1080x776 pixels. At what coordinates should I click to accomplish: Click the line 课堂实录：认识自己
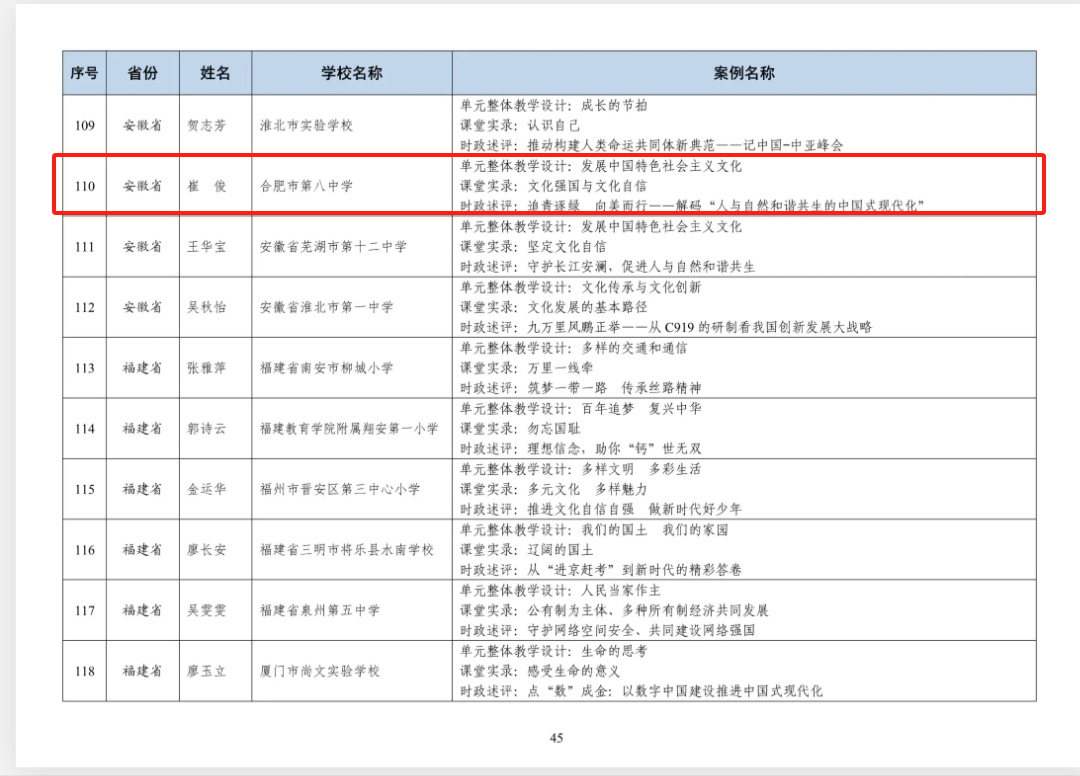520,125
